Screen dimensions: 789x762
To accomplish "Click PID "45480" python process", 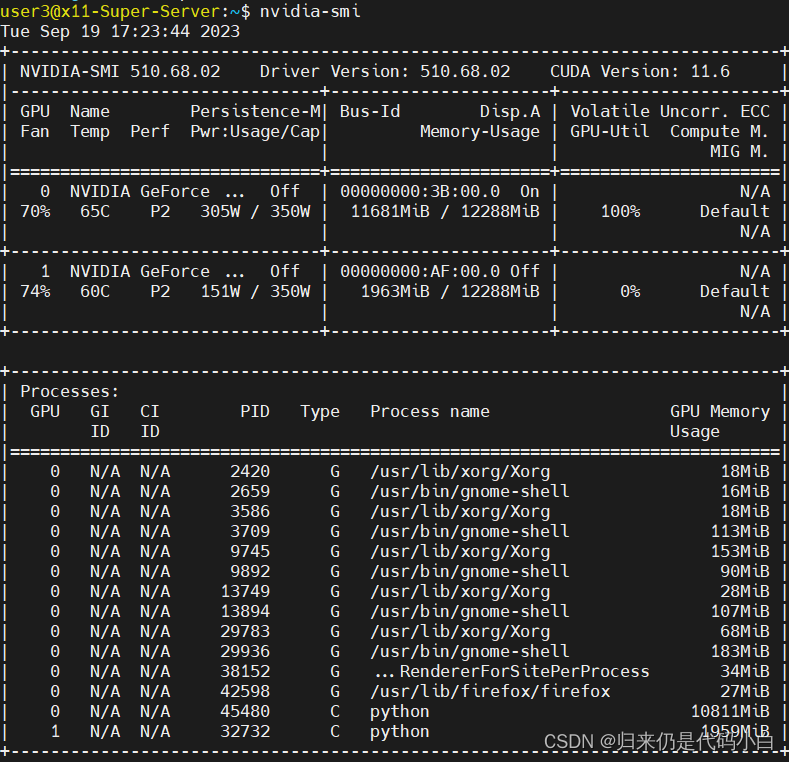I will point(245,712).
